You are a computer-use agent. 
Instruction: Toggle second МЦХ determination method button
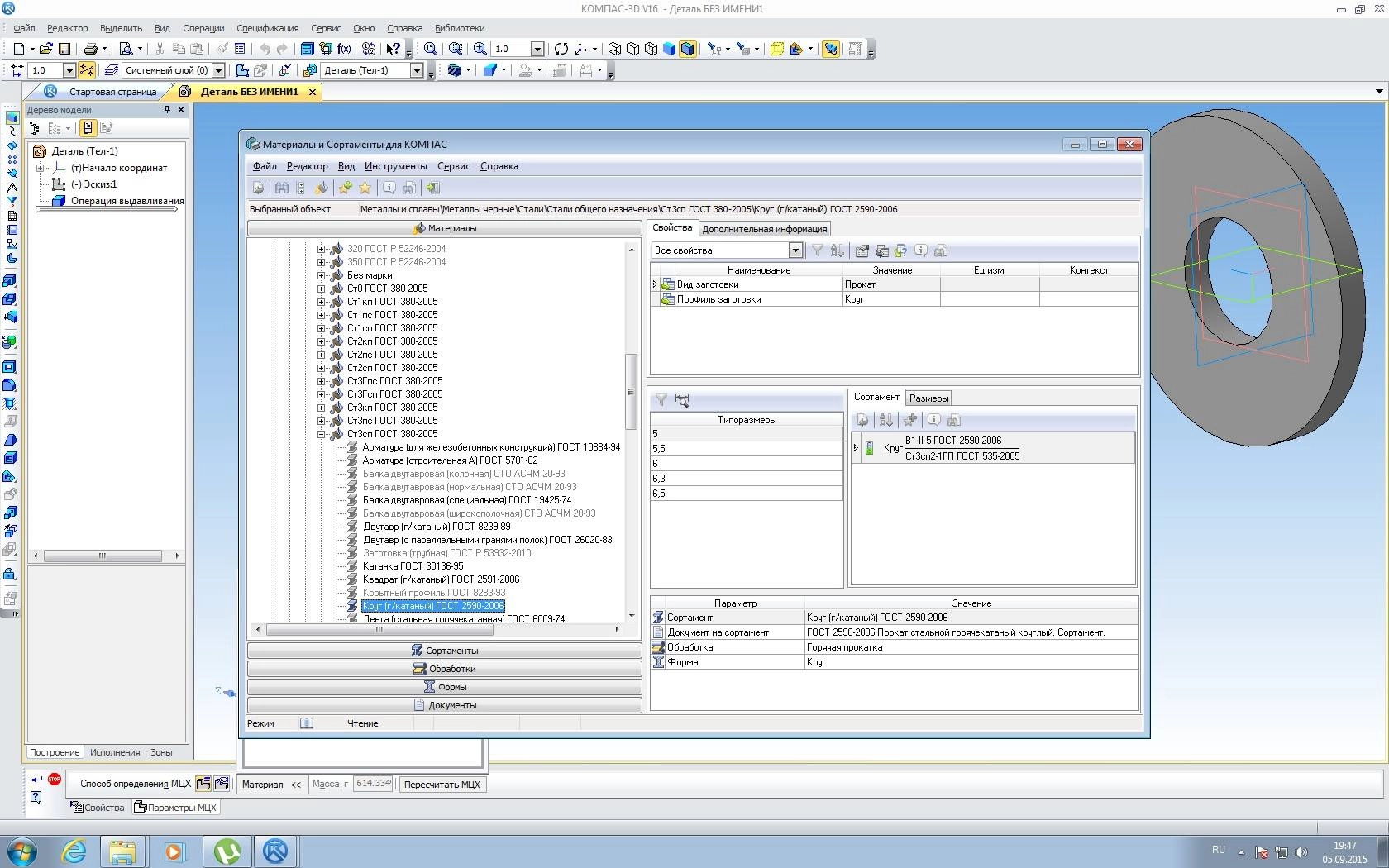click(221, 784)
